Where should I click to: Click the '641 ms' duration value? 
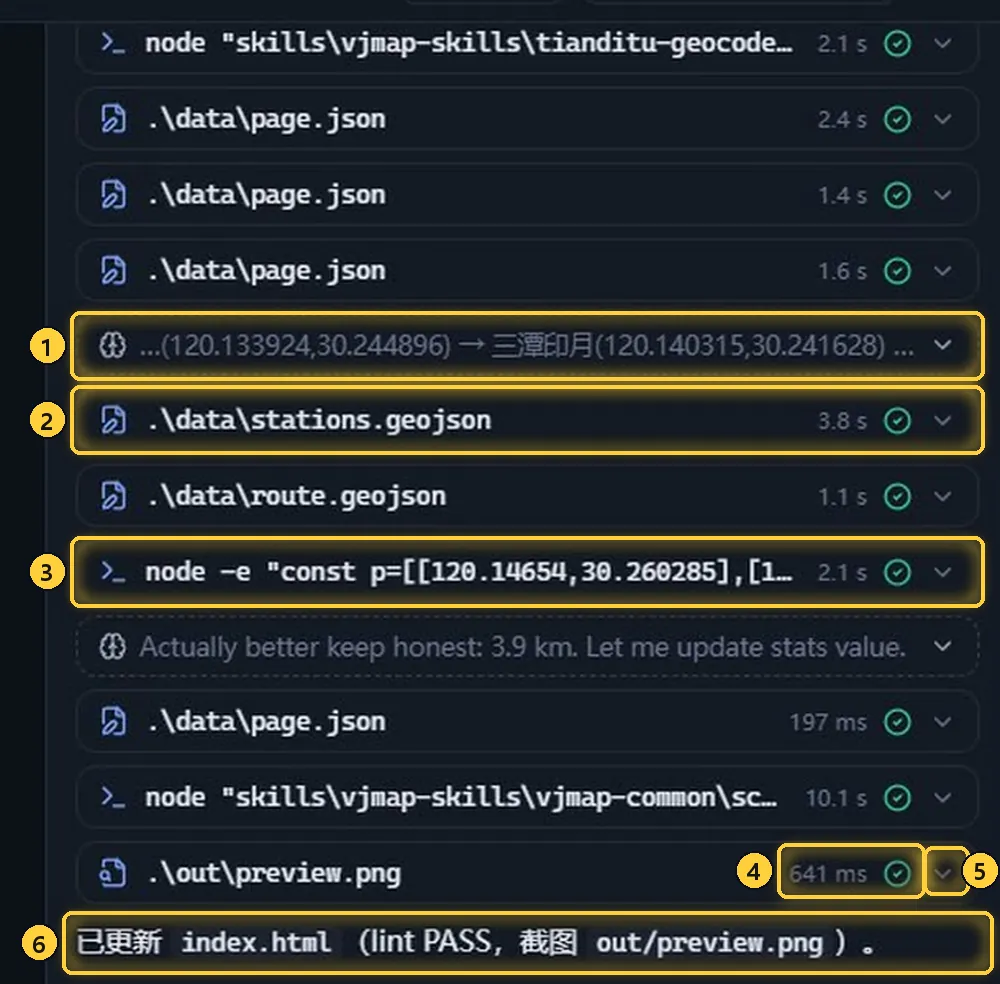point(828,874)
